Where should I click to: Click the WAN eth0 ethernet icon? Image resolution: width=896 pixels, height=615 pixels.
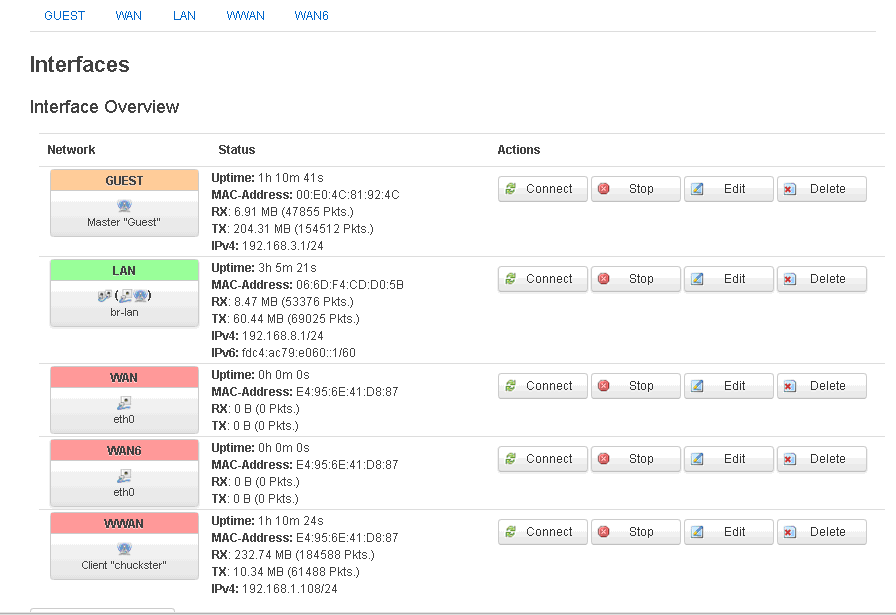coord(124,404)
